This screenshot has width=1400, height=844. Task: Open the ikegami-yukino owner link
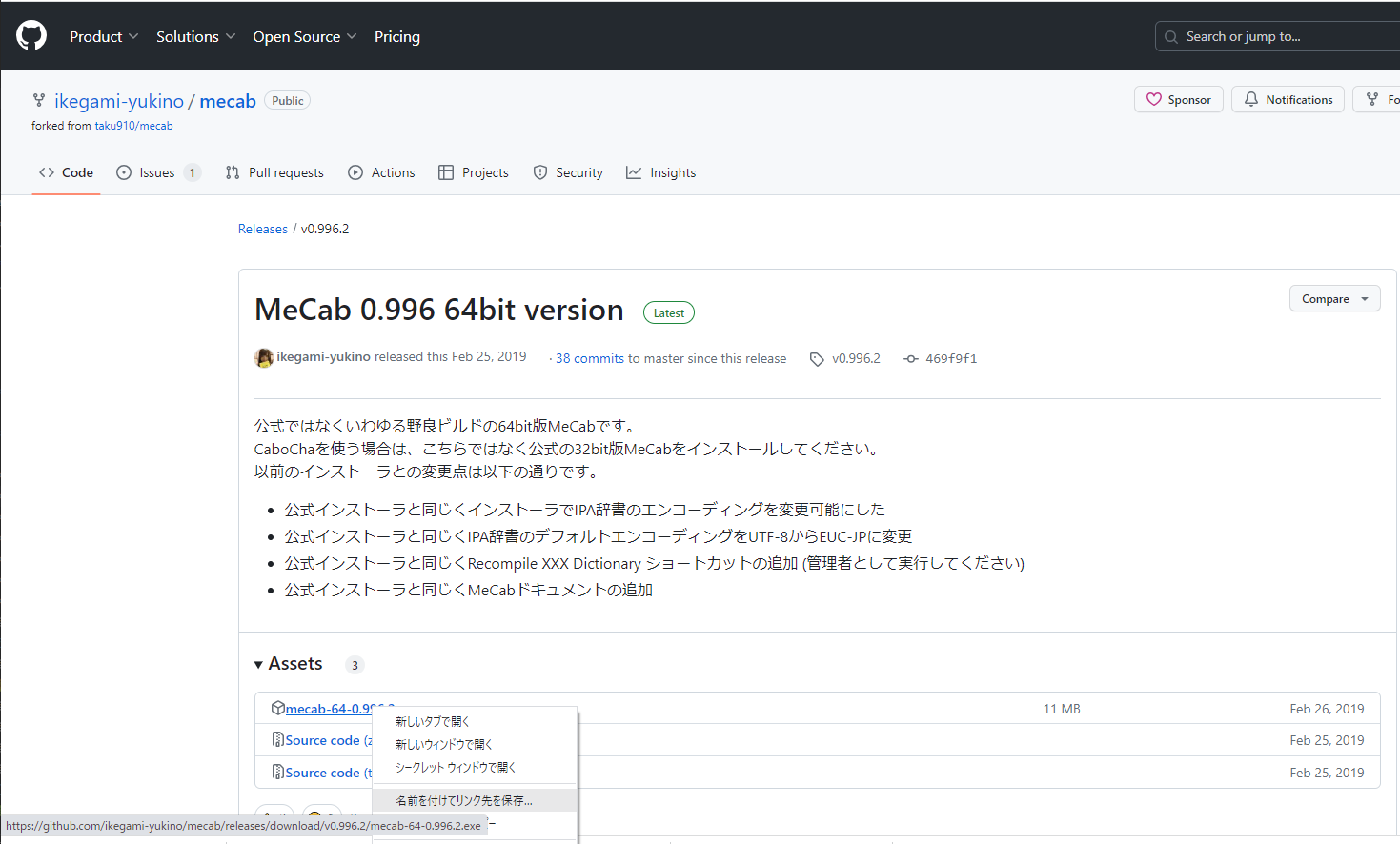119,101
